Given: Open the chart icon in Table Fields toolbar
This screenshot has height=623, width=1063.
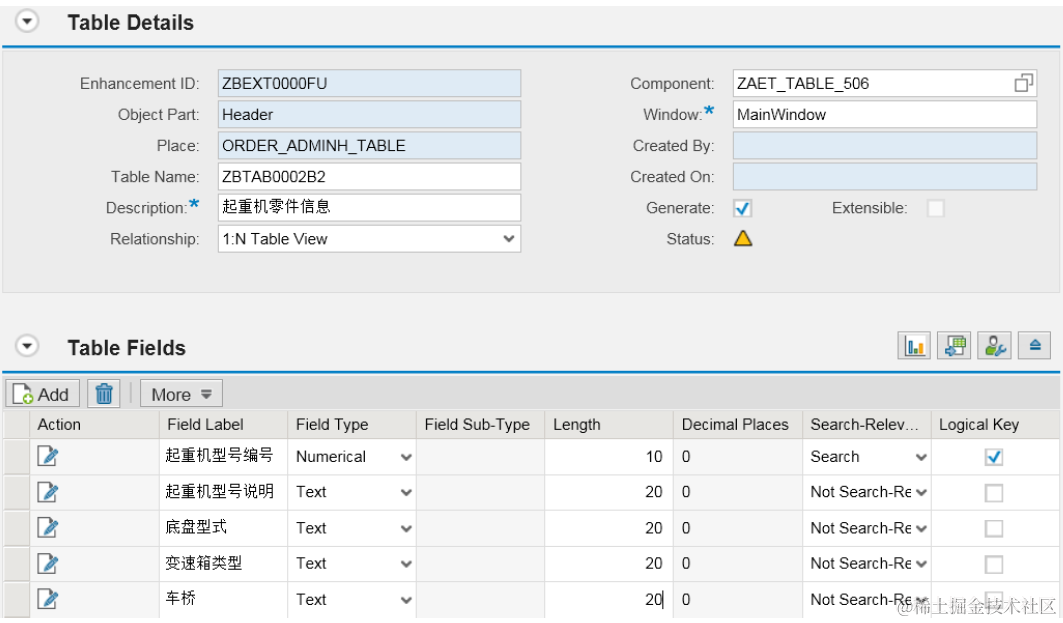Looking at the screenshot, I should [914, 346].
